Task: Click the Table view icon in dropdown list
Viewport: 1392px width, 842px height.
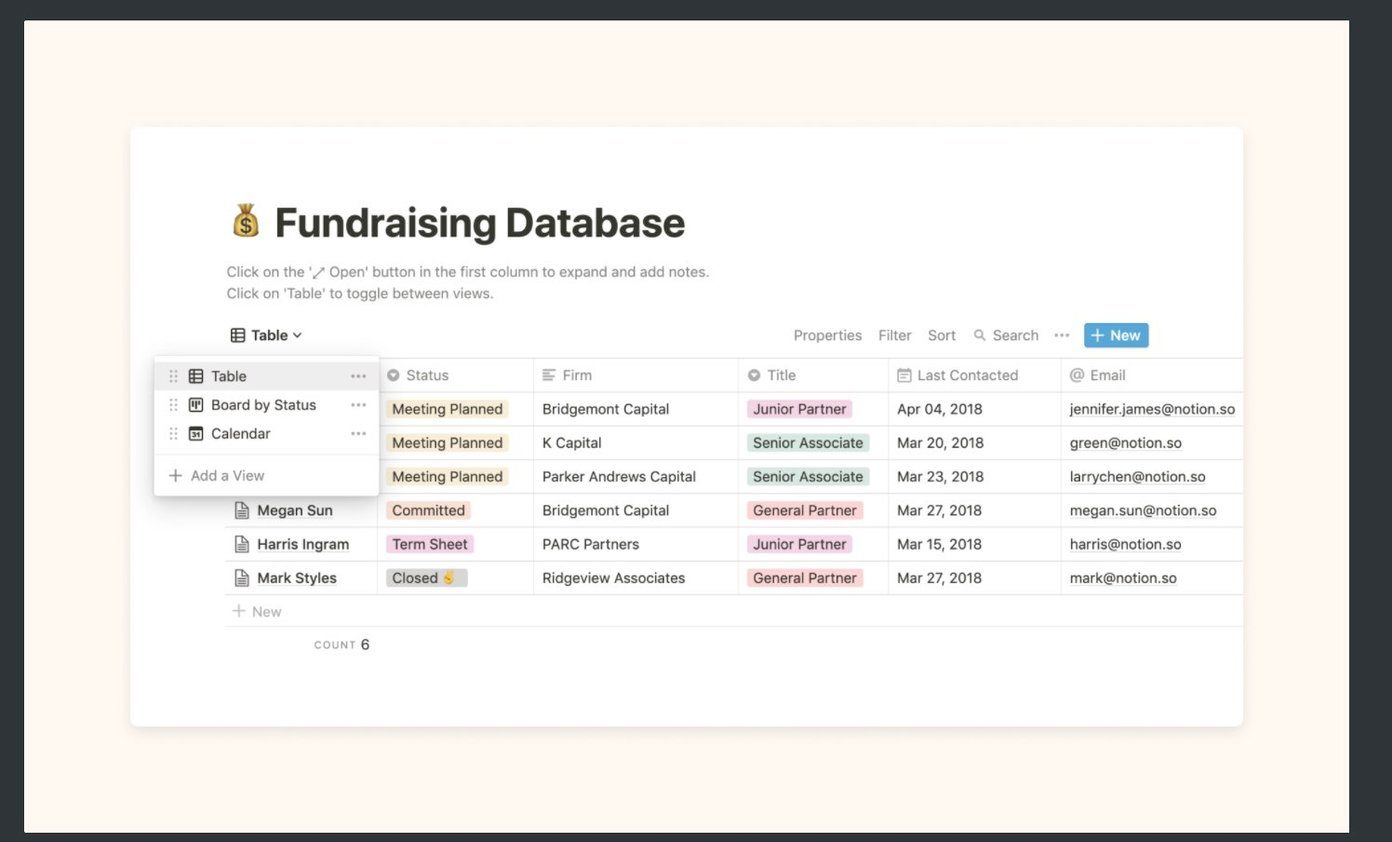Action: [x=196, y=376]
